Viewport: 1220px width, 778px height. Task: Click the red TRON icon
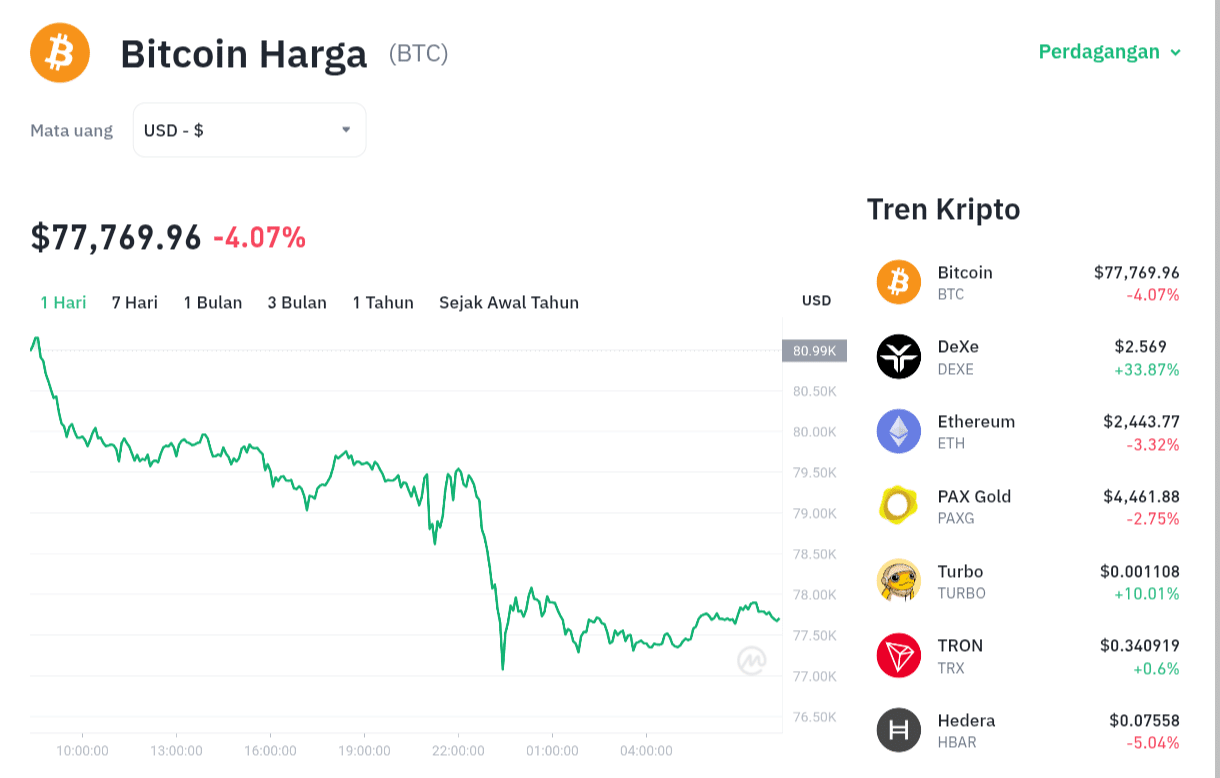[898, 656]
